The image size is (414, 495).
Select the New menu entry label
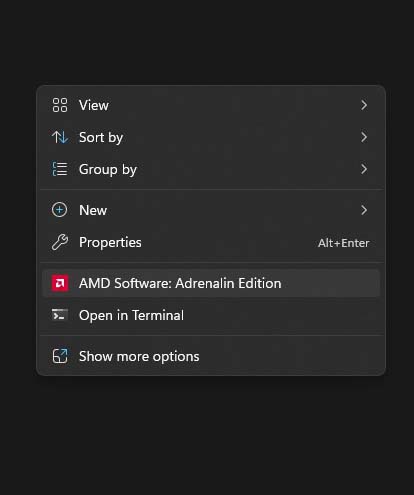pyautogui.click(x=93, y=210)
